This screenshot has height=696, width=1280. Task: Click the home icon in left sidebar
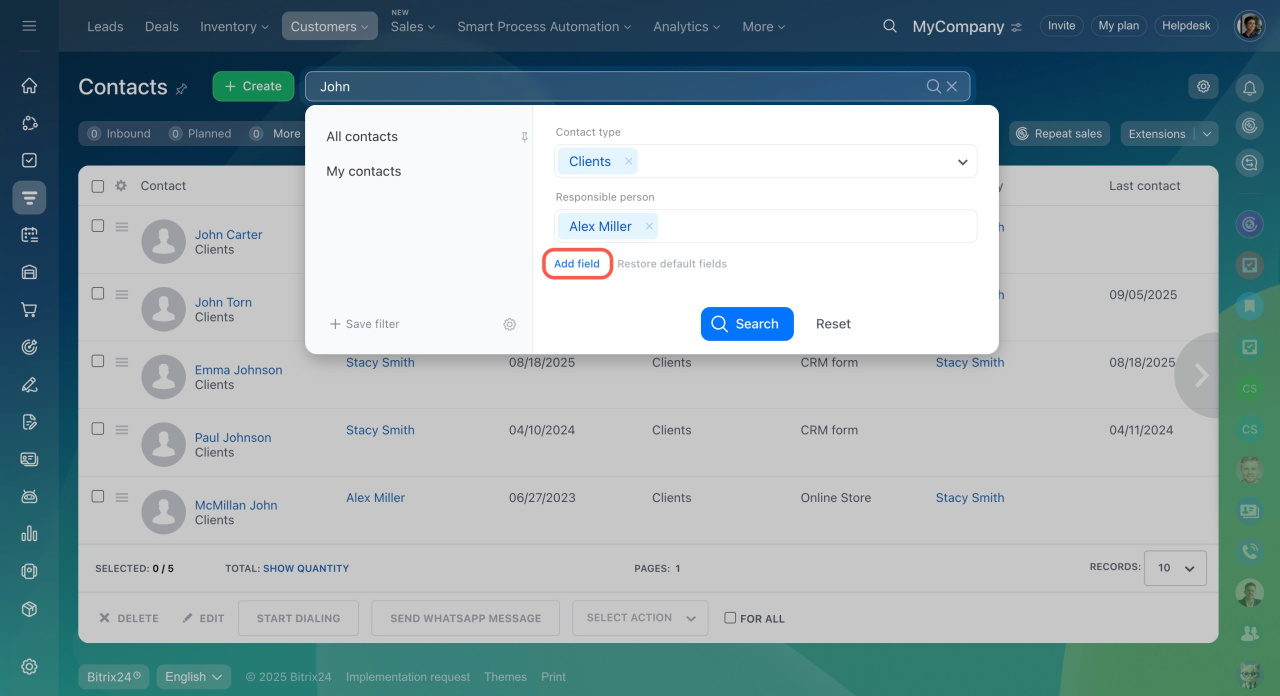(x=29, y=86)
